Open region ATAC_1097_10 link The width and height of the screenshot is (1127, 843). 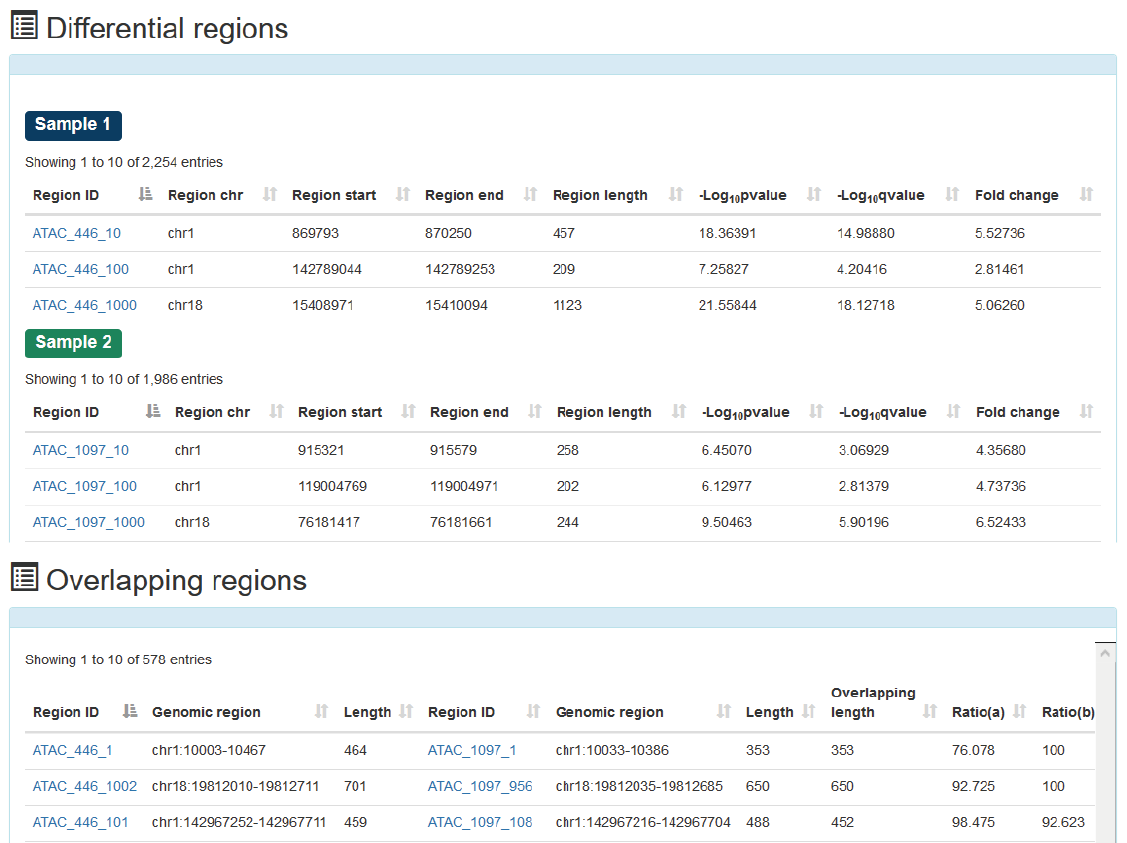[80, 450]
